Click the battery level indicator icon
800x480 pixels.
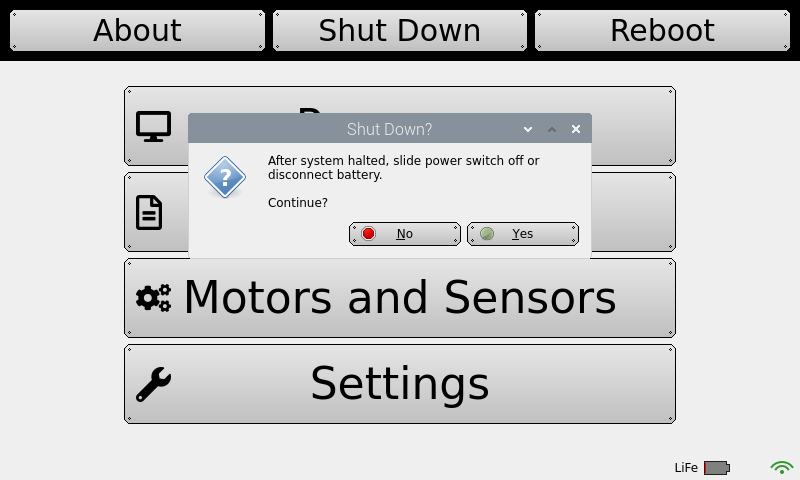[717, 468]
